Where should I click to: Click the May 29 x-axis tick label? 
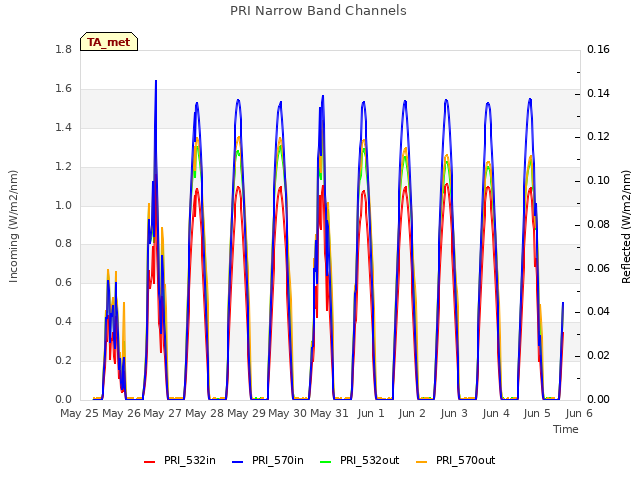246,413
